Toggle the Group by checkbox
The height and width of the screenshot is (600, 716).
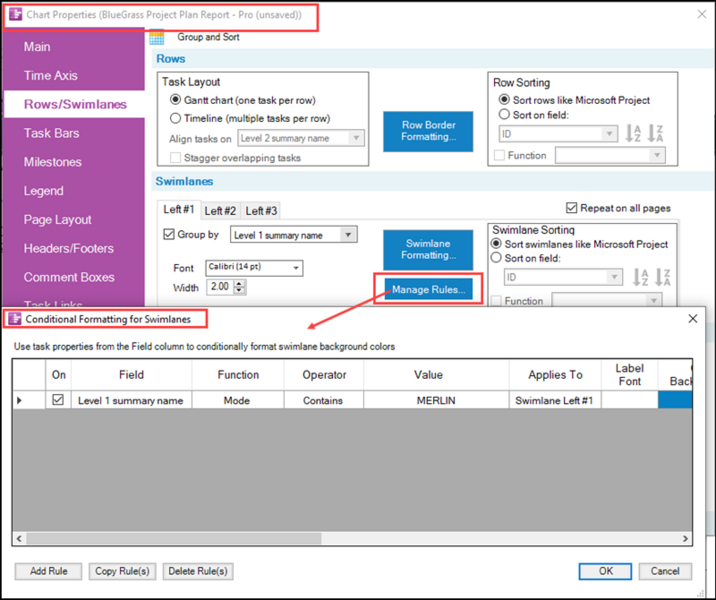tap(169, 234)
